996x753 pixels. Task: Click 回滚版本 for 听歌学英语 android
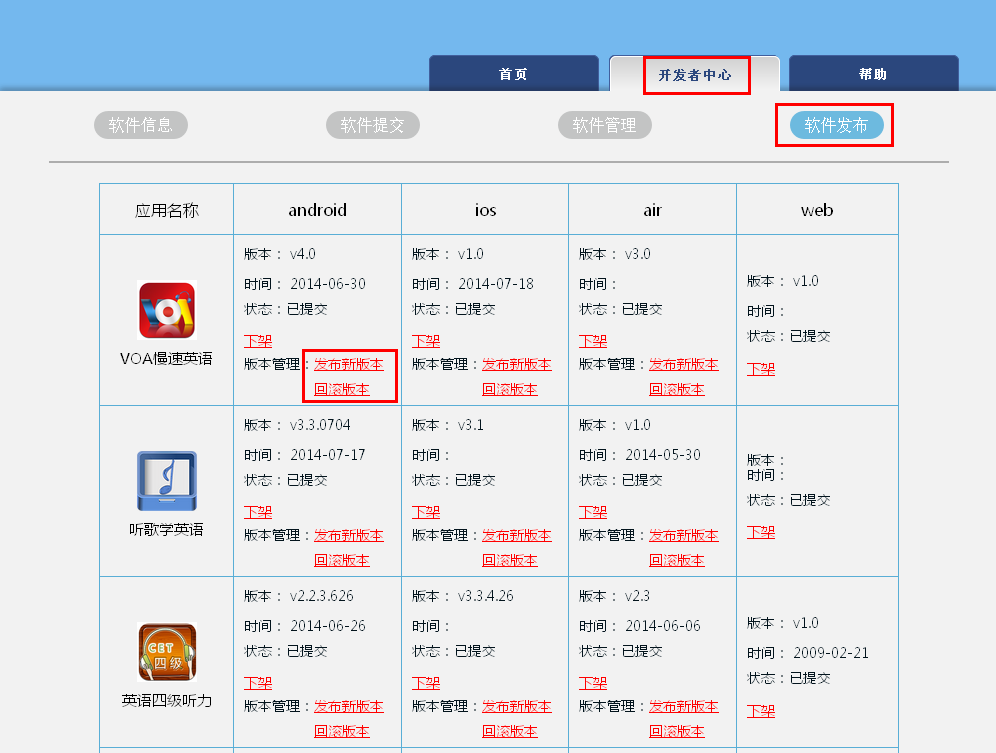tap(342, 560)
